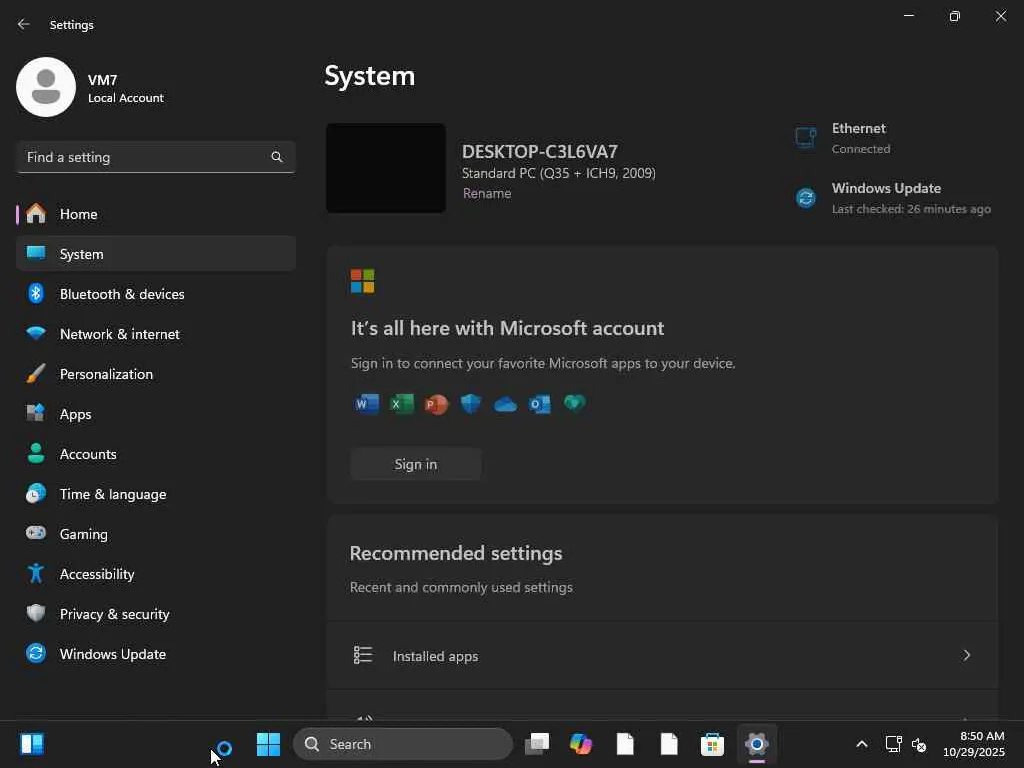Screen dimensions: 1024x768
Task: Click the Ethernet monitor icon
Action: (806, 138)
